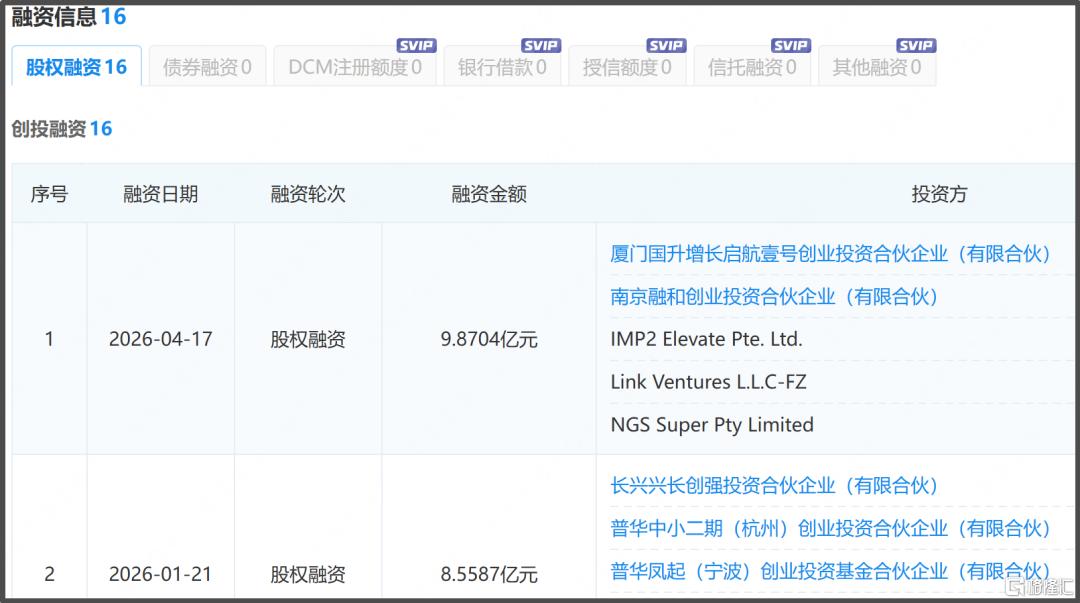This screenshot has height=603, width=1080.
Task: Click the 融资信息 16 page heading
Action: pyautogui.click(x=68, y=16)
